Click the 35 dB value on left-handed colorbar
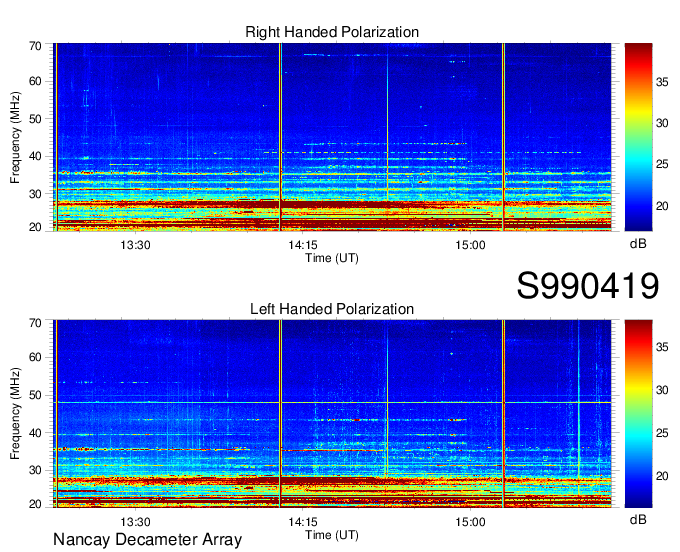 tap(662, 346)
